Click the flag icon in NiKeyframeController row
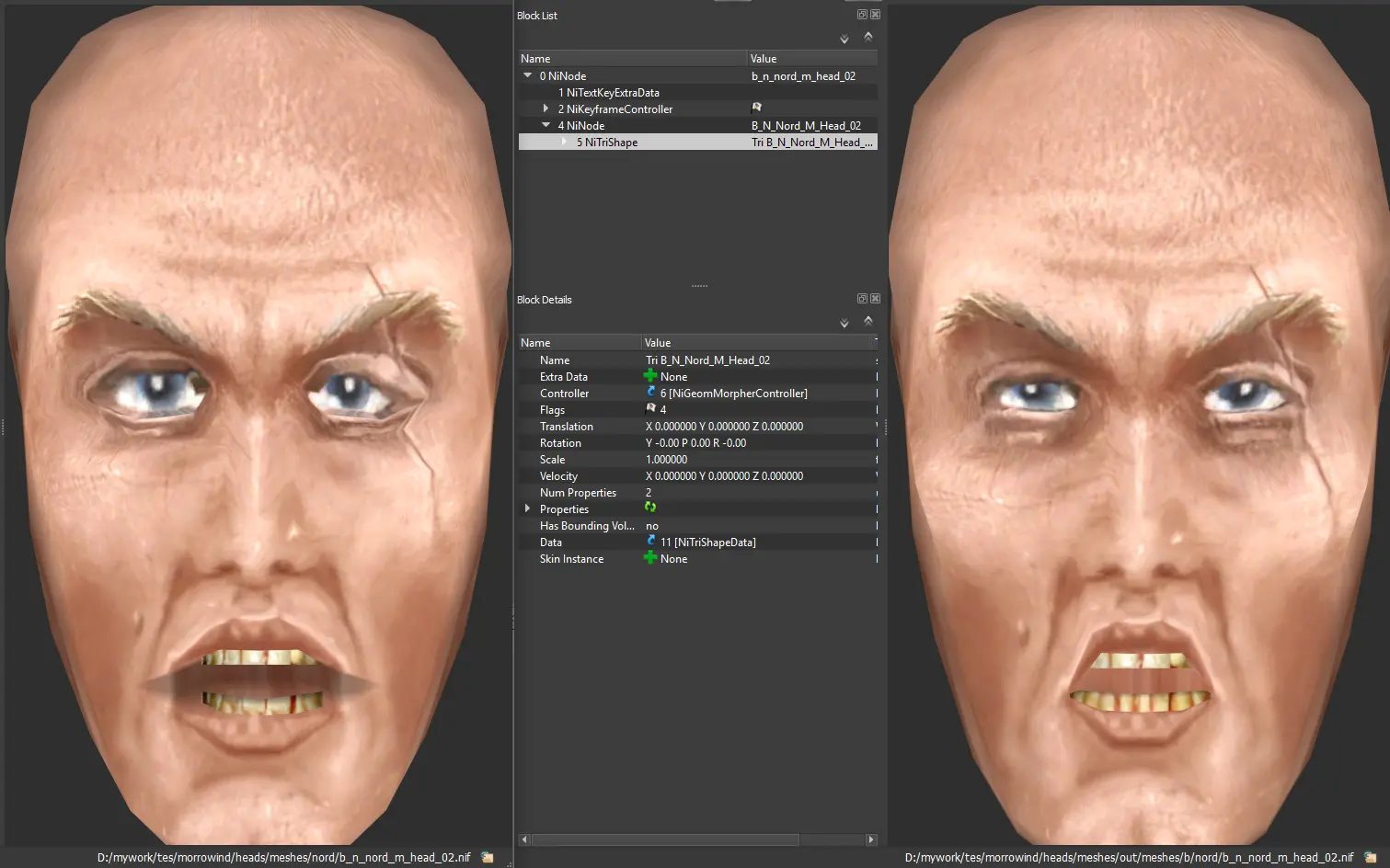 coord(757,108)
